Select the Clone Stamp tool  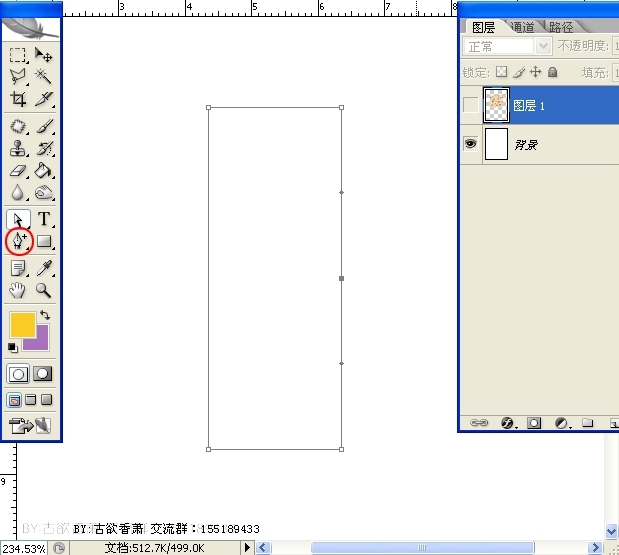coord(17,149)
